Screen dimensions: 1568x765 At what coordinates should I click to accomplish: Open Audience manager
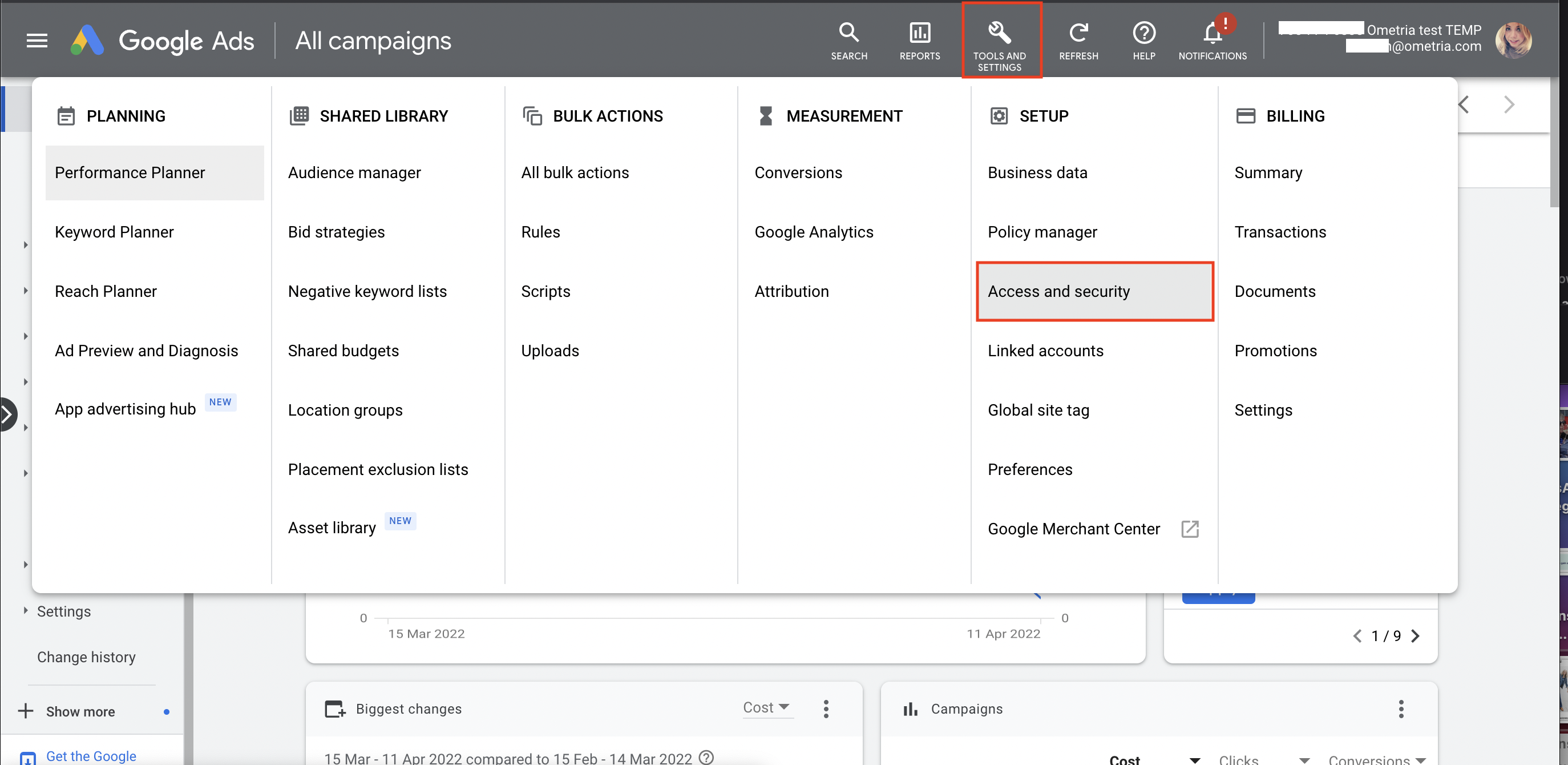354,172
